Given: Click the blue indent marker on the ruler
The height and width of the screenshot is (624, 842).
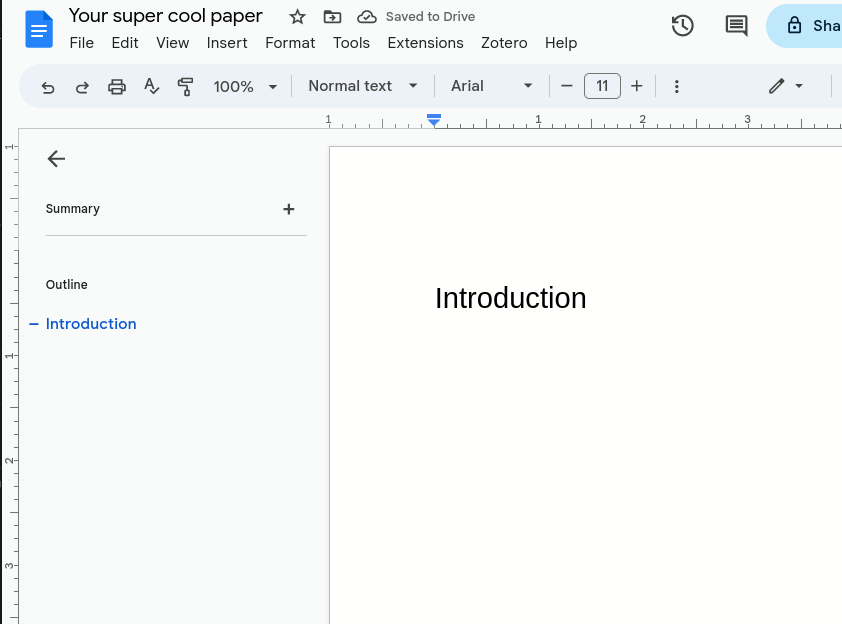Looking at the screenshot, I should coord(433,119).
